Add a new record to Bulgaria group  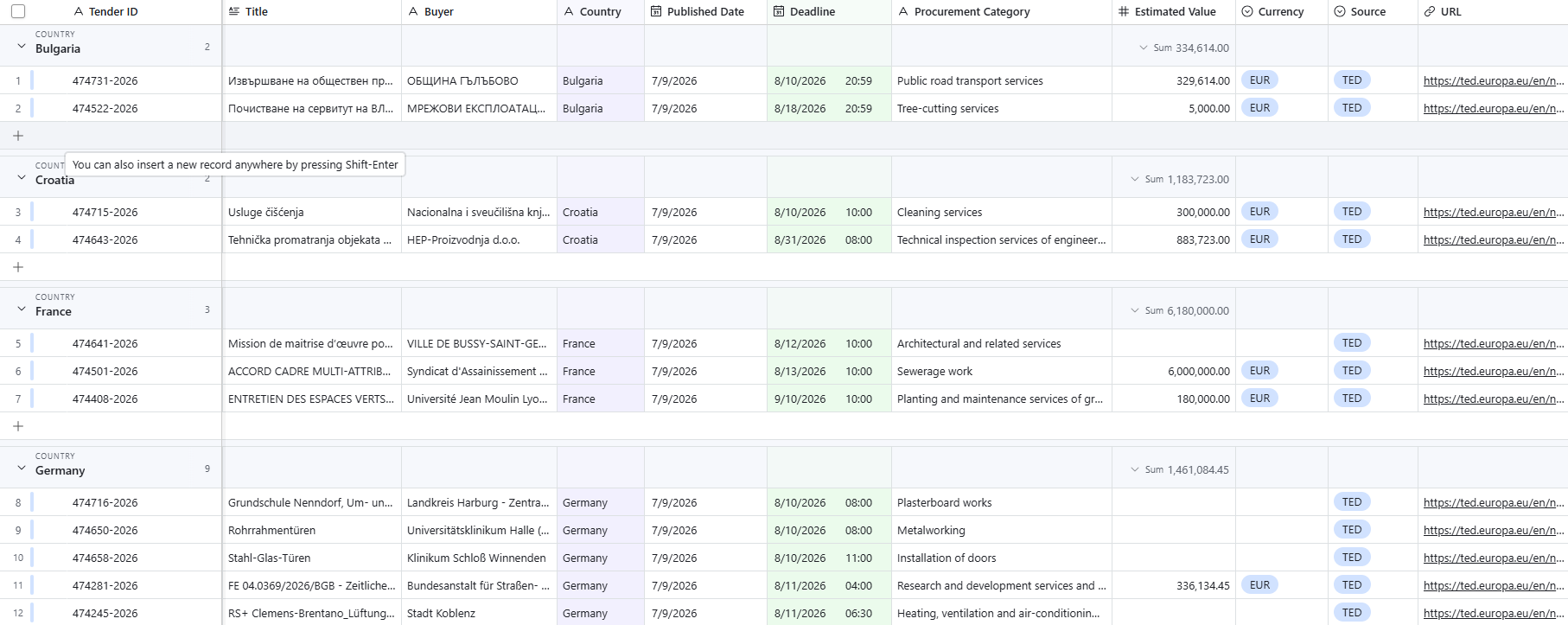click(x=18, y=136)
